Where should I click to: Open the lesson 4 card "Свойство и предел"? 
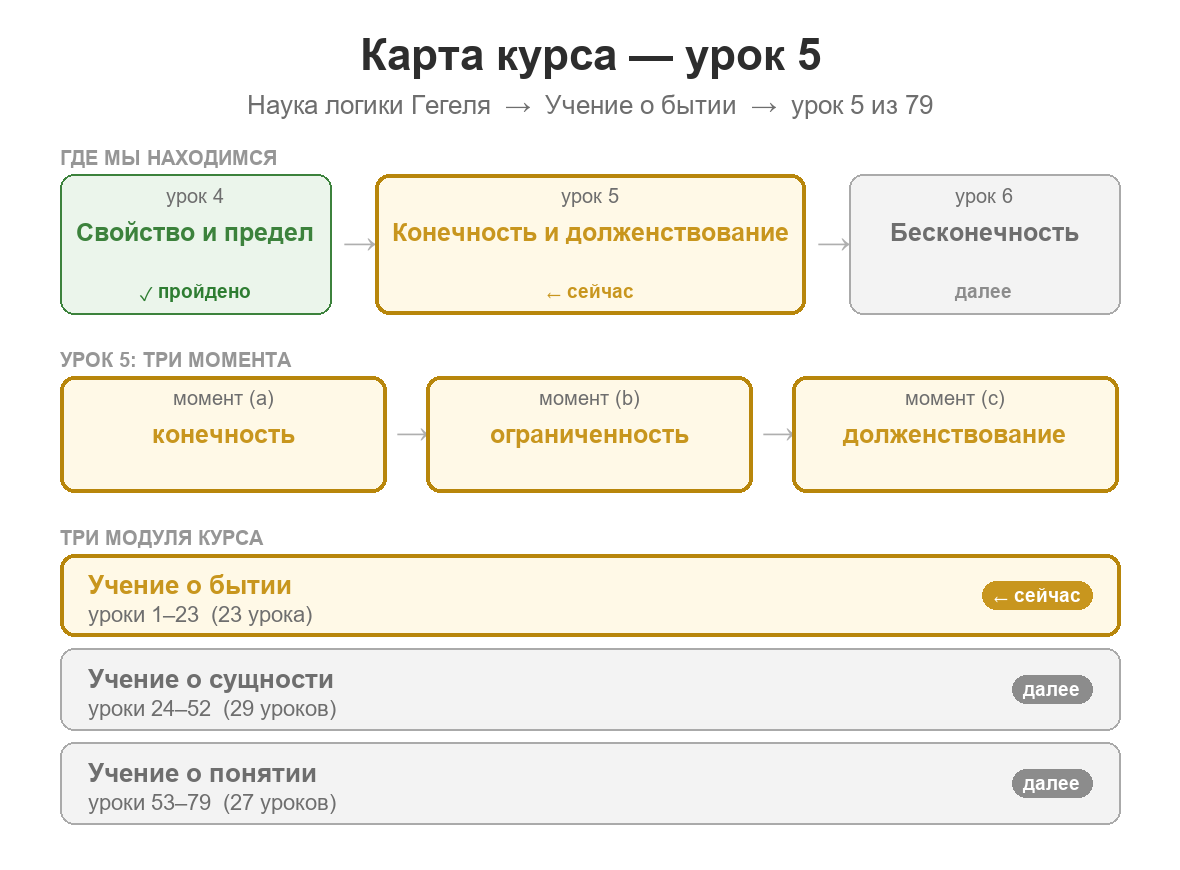pyautogui.click(x=196, y=245)
